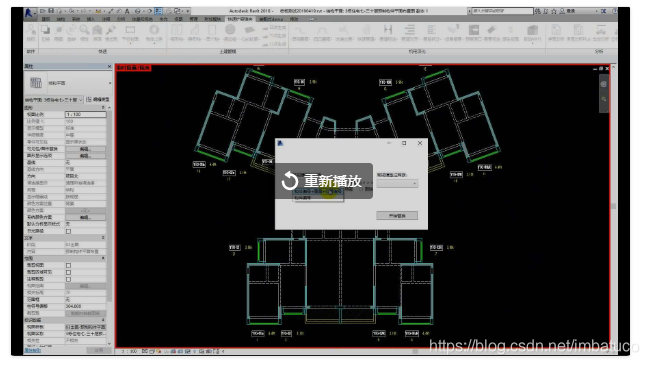The width and height of the screenshot is (649, 365).
Task: Click the user sign-in icon in title bar
Action: coord(562,11)
